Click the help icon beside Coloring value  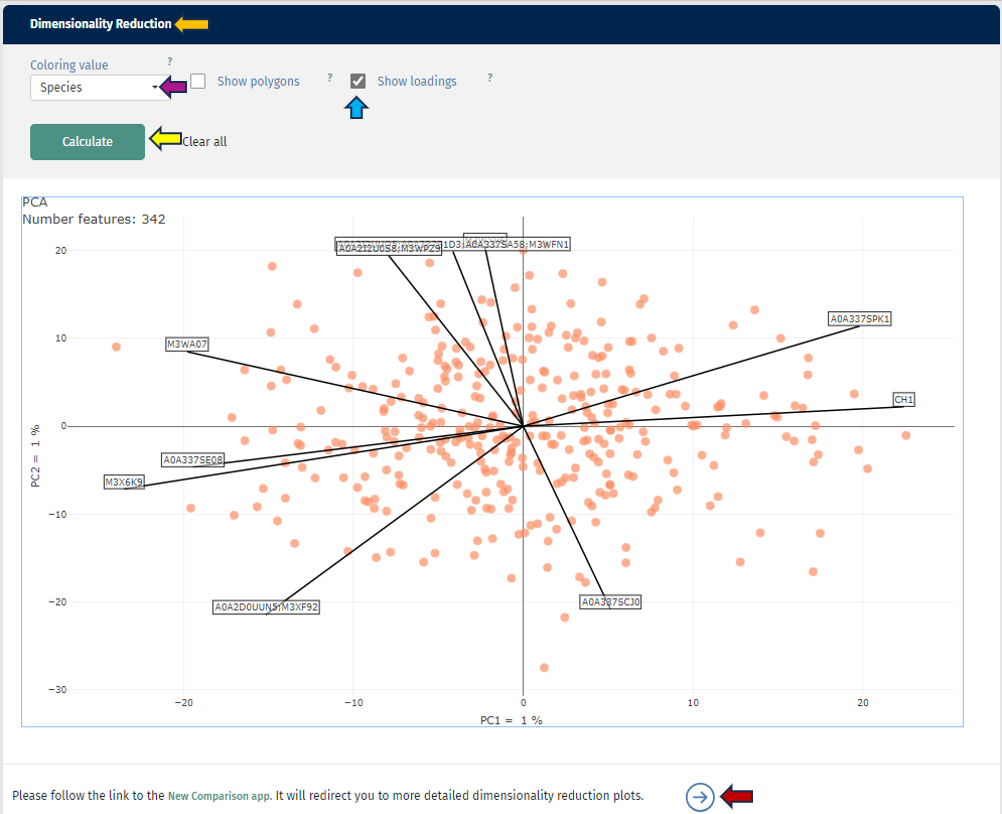click(167, 62)
